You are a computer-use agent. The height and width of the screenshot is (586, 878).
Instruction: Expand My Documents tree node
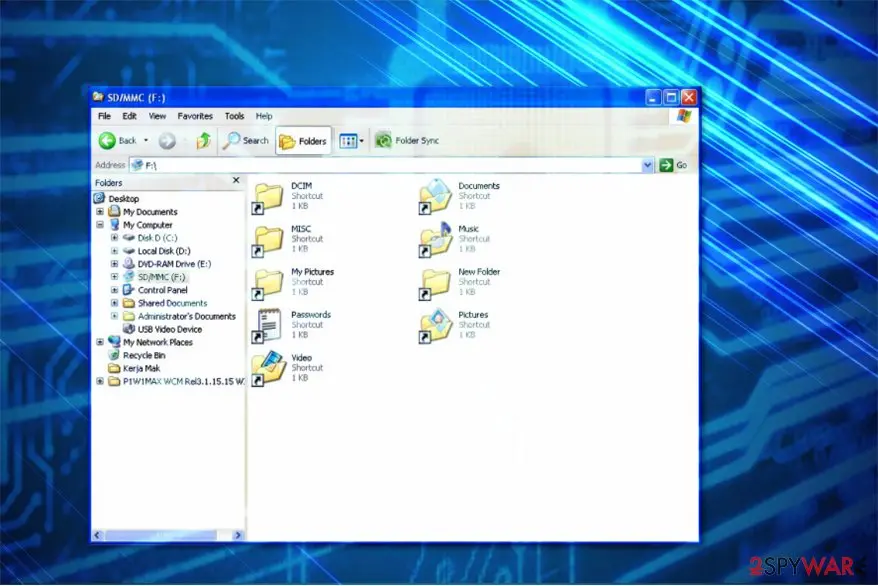click(100, 212)
